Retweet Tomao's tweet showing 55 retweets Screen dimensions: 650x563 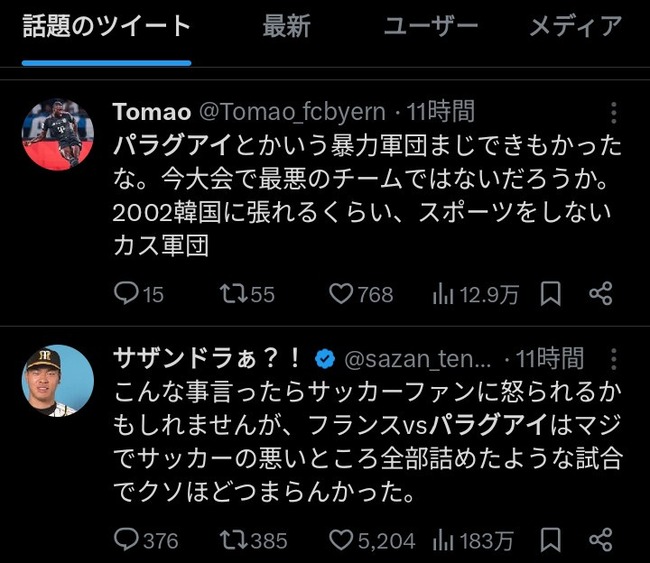coord(247,294)
